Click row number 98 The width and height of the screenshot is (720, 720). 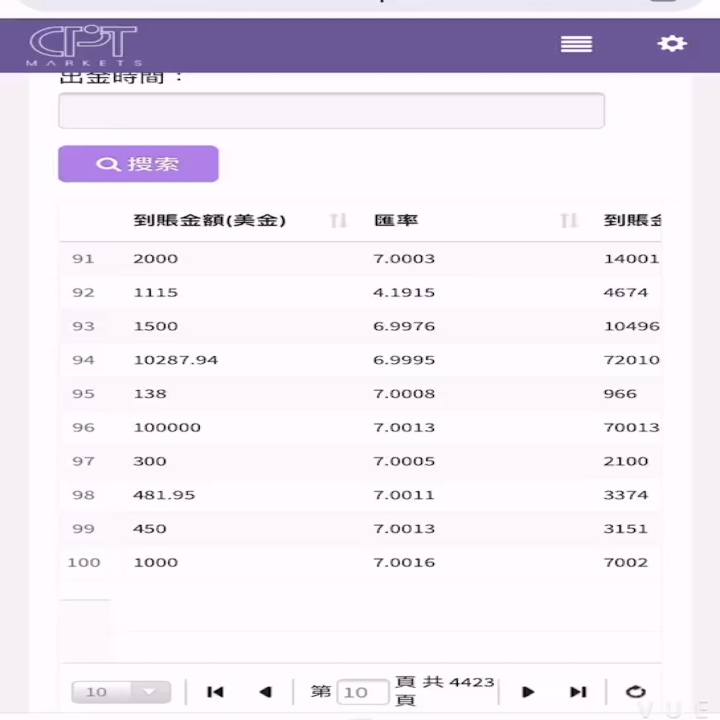83,495
